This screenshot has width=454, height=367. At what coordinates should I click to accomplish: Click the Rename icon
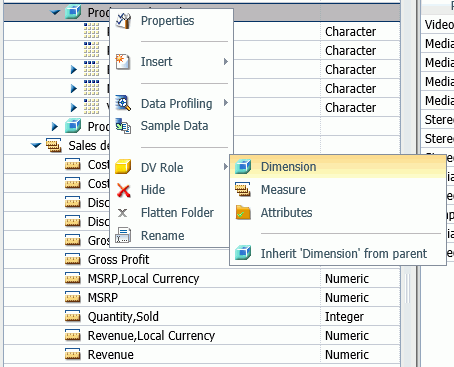[123, 235]
